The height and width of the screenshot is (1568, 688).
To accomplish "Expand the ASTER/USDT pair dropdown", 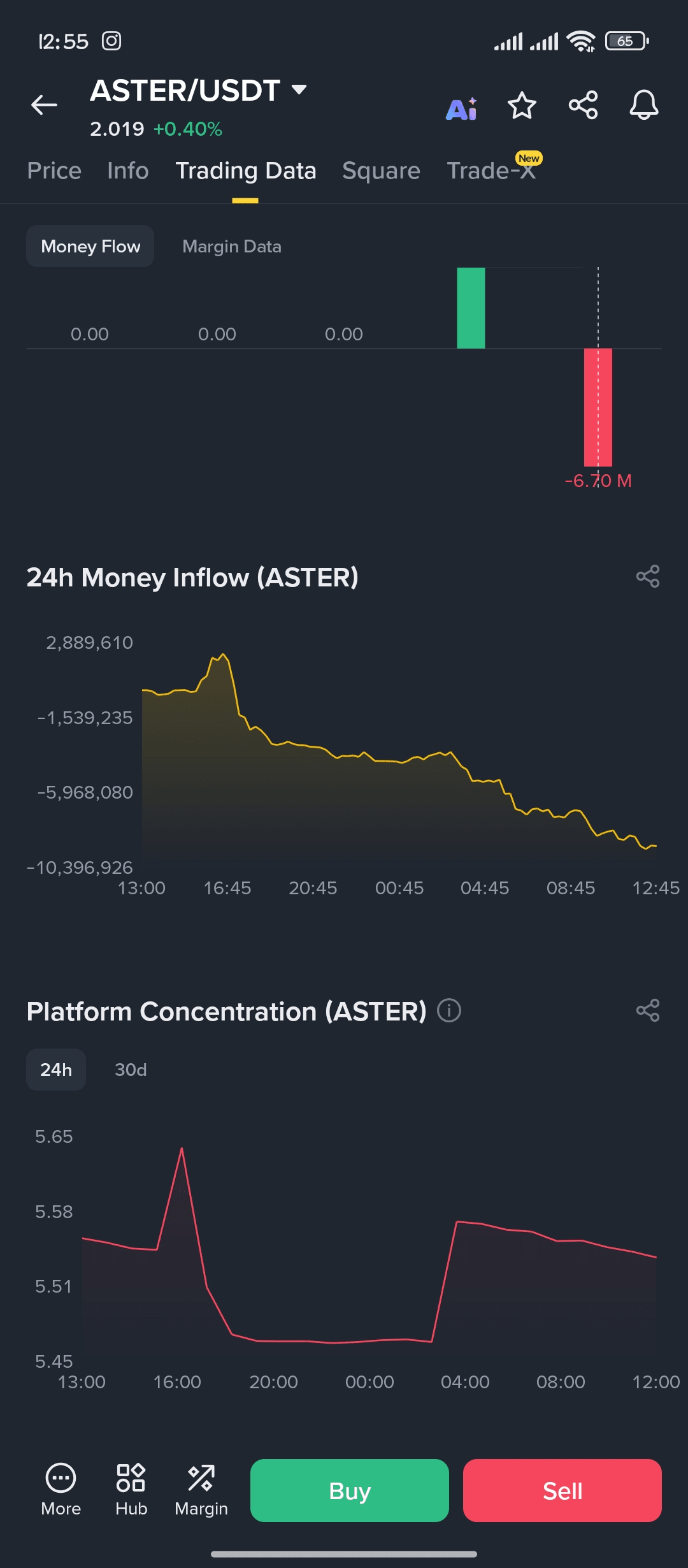I will tap(299, 89).
